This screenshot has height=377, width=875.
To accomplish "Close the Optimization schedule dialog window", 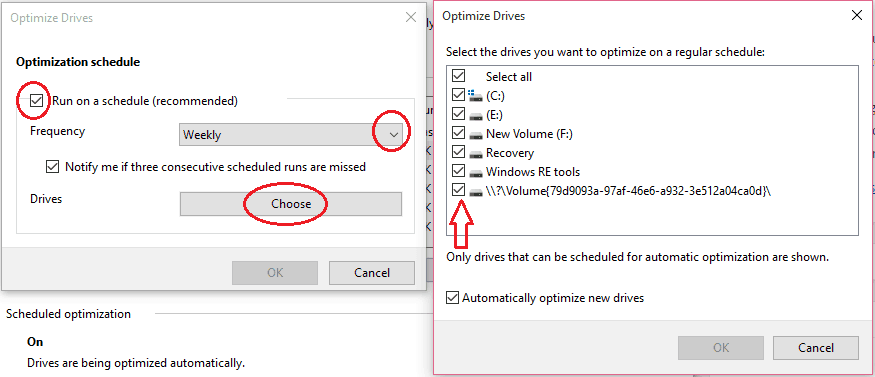I will tap(411, 17).
